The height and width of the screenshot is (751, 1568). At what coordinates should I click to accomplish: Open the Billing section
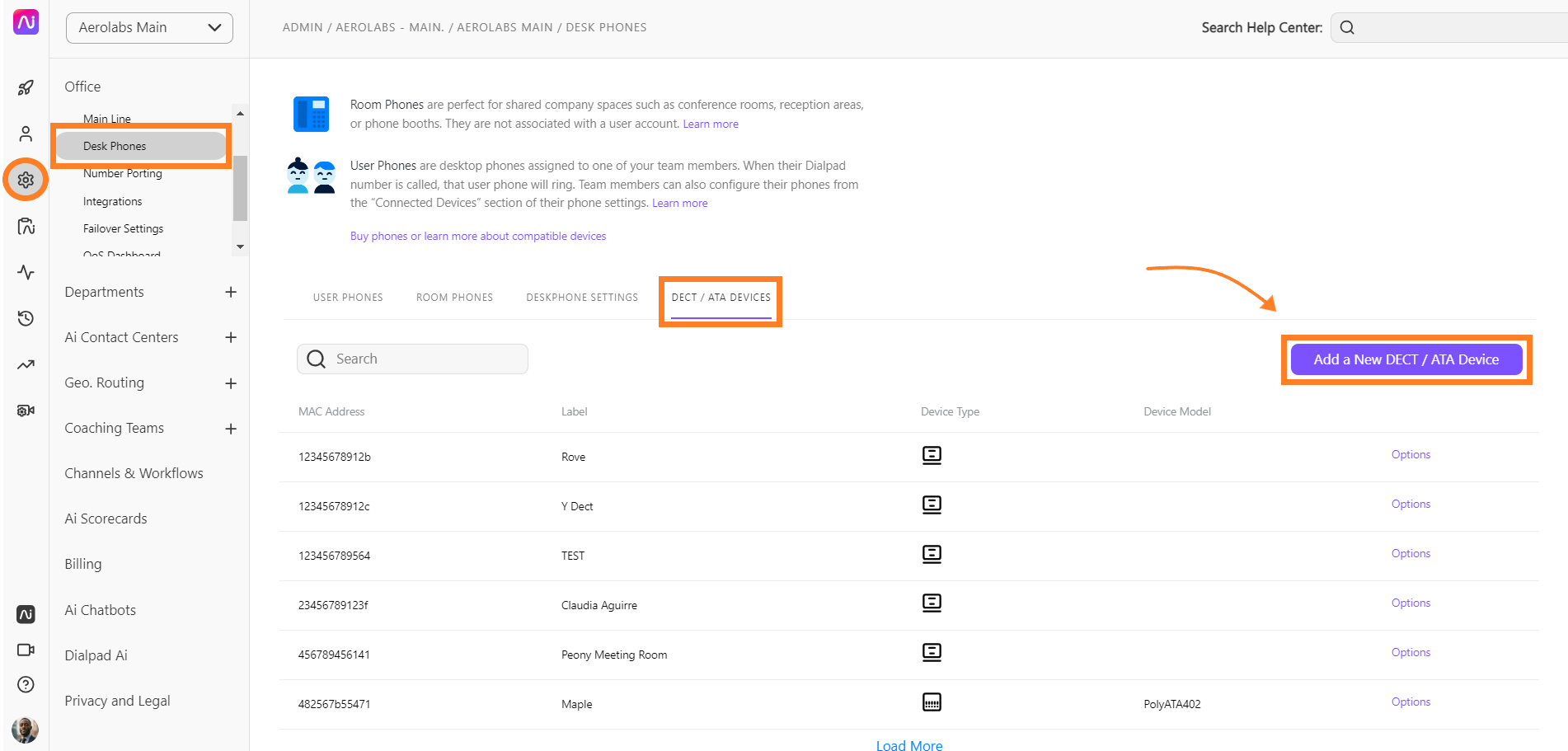83,564
